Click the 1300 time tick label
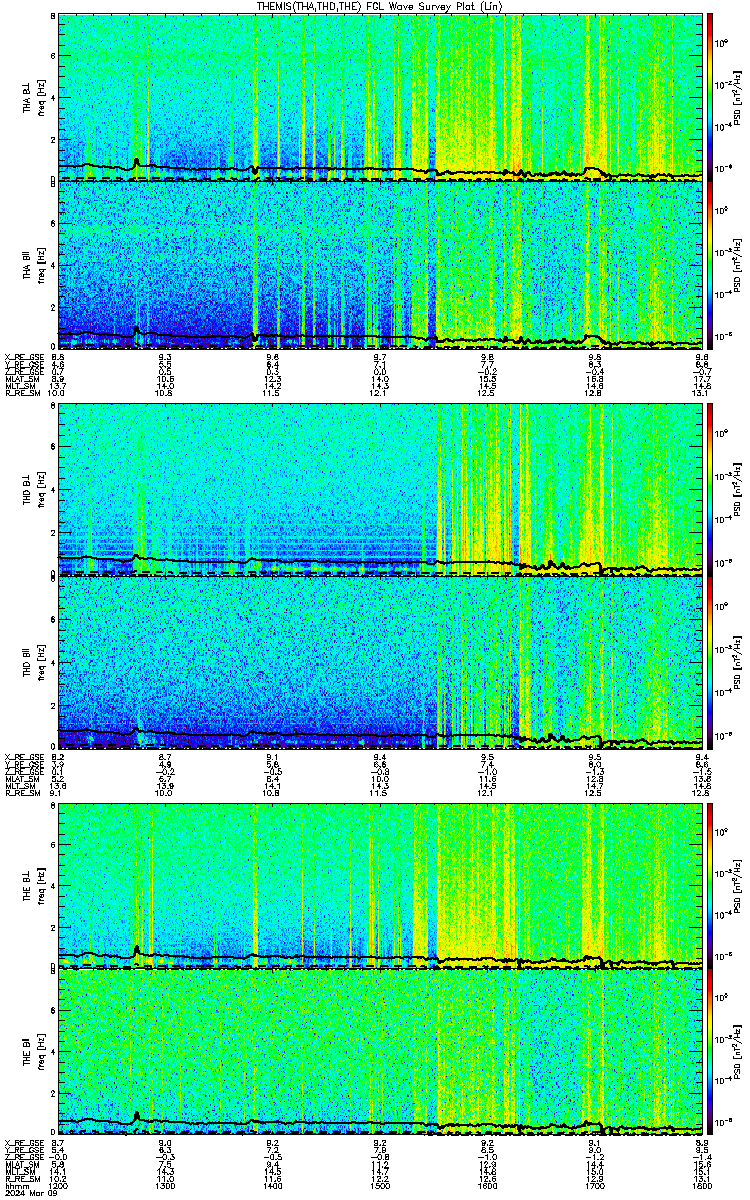Viewport: 750px width, 1200px height. [165, 1186]
